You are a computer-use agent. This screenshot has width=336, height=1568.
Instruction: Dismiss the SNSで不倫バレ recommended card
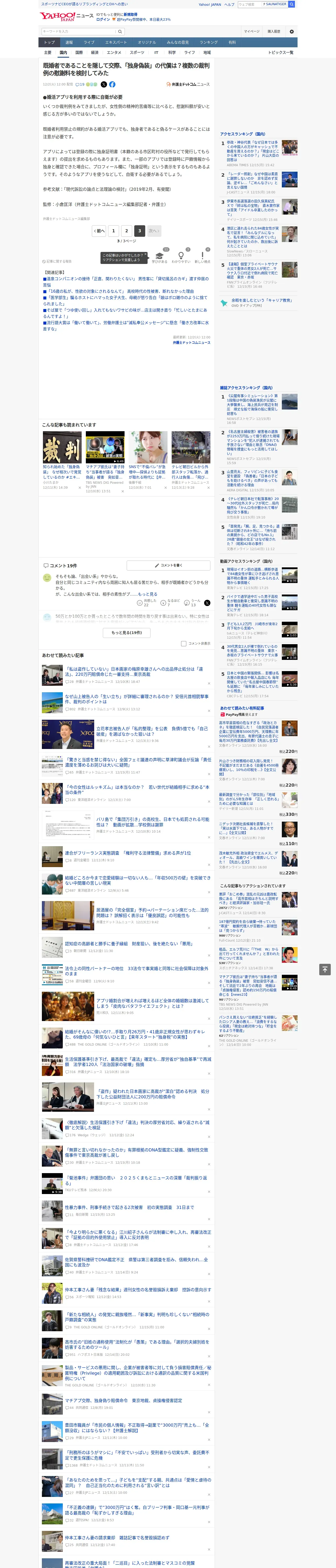(x=165, y=488)
